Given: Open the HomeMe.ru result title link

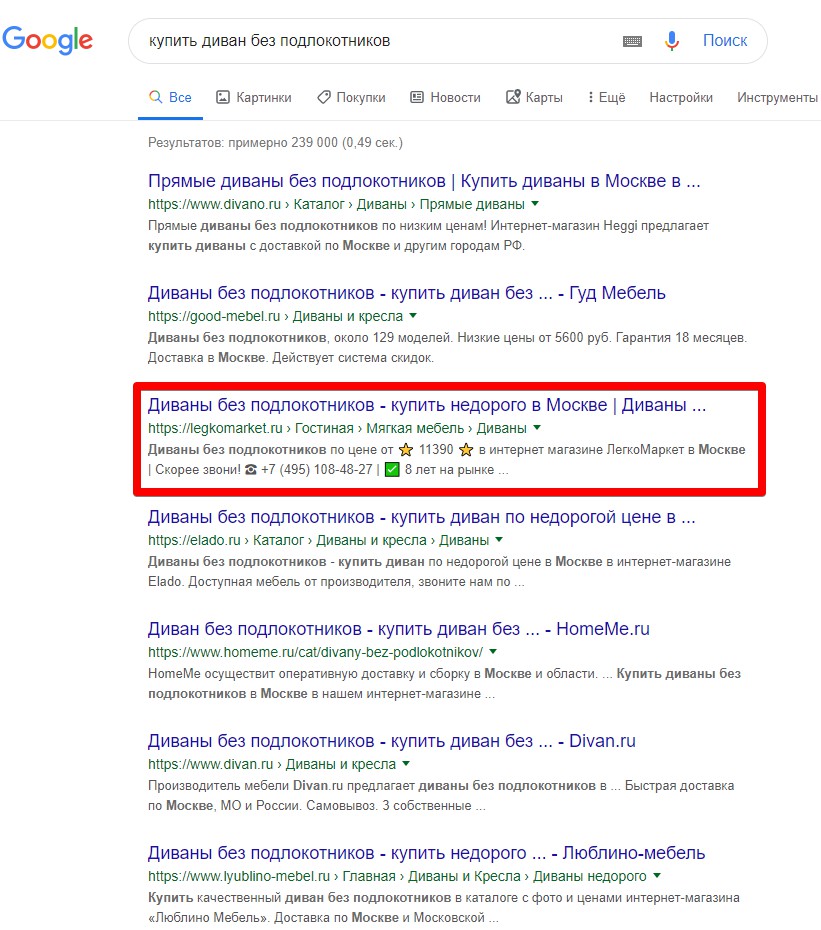Looking at the screenshot, I should [399, 629].
